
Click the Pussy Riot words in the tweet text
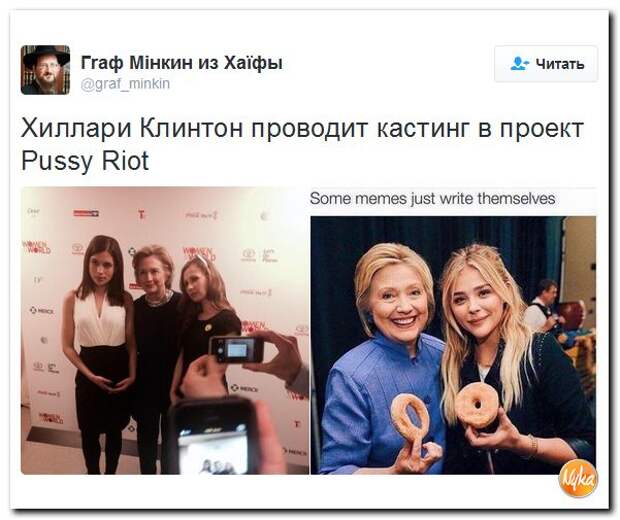click(85, 161)
